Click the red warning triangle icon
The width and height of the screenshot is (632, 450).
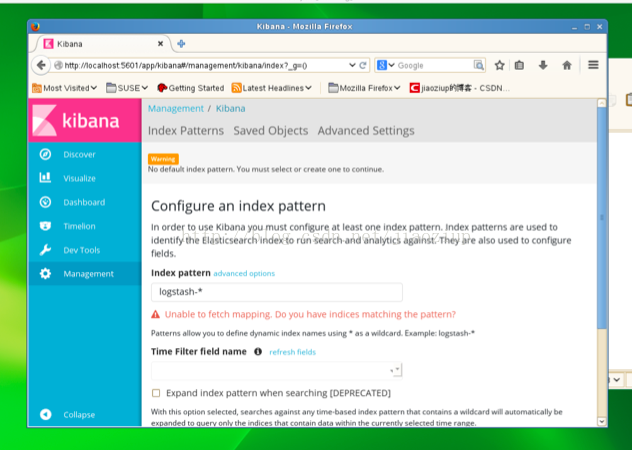[155, 314]
